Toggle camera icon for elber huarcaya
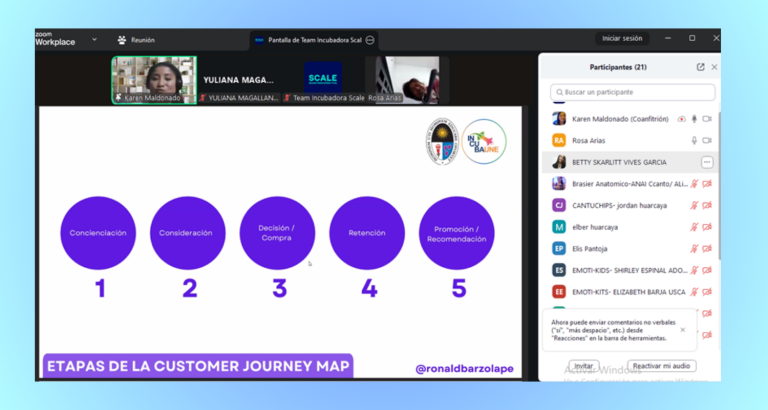The width and height of the screenshot is (768, 410). click(x=707, y=227)
